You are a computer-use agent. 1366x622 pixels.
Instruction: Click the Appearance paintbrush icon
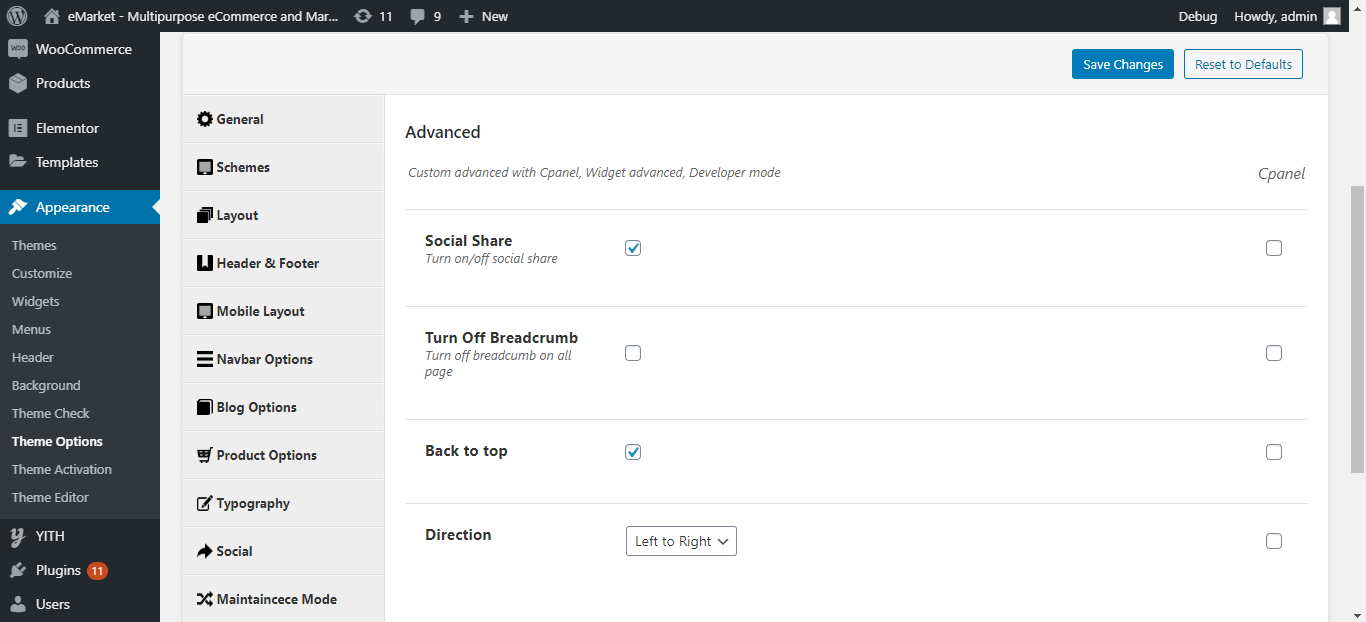18,207
